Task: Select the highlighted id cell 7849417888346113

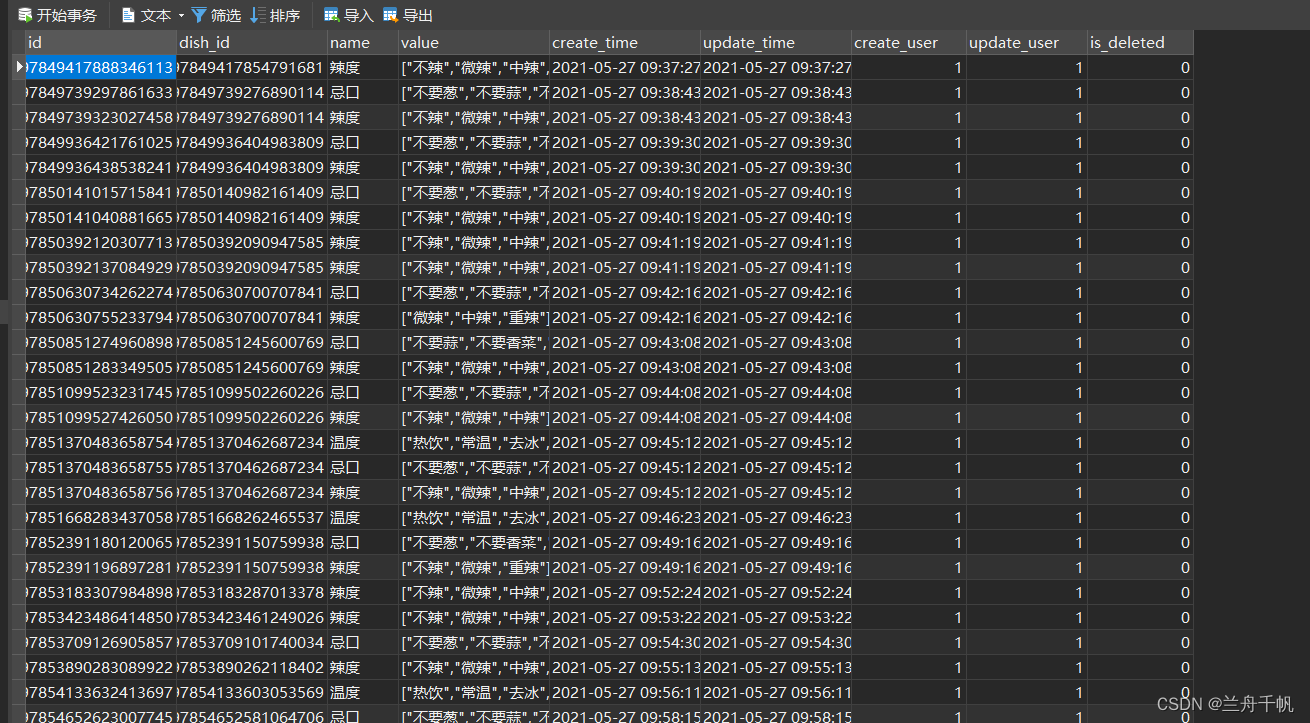Action: (101, 67)
